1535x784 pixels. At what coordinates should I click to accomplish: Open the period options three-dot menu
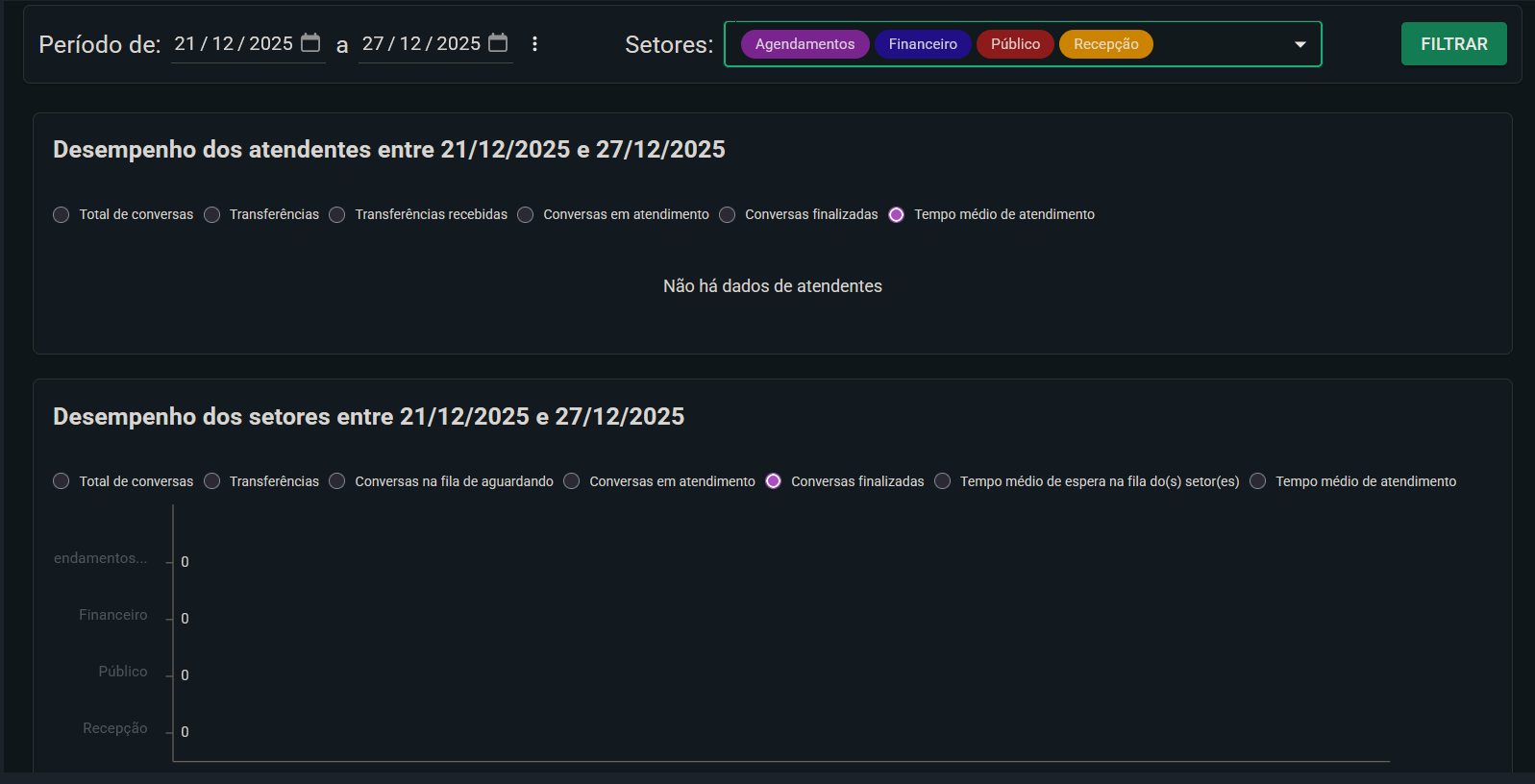coord(534,44)
